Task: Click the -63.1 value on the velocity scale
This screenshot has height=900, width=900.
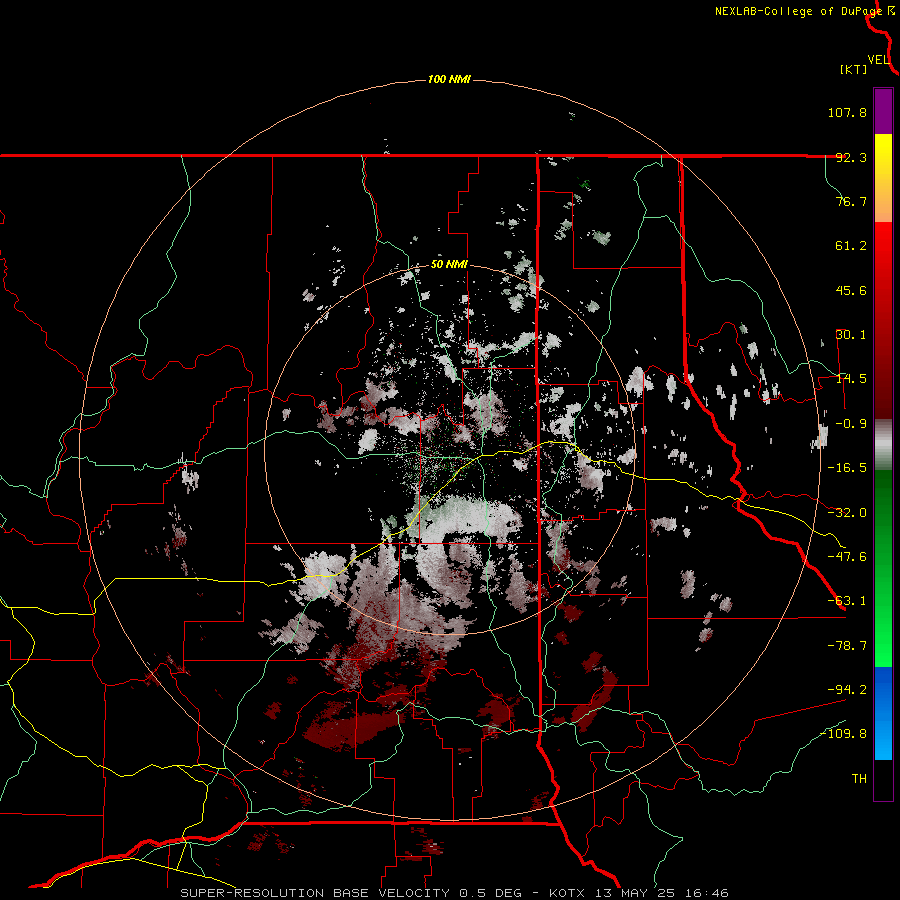Action: pos(847,601)
